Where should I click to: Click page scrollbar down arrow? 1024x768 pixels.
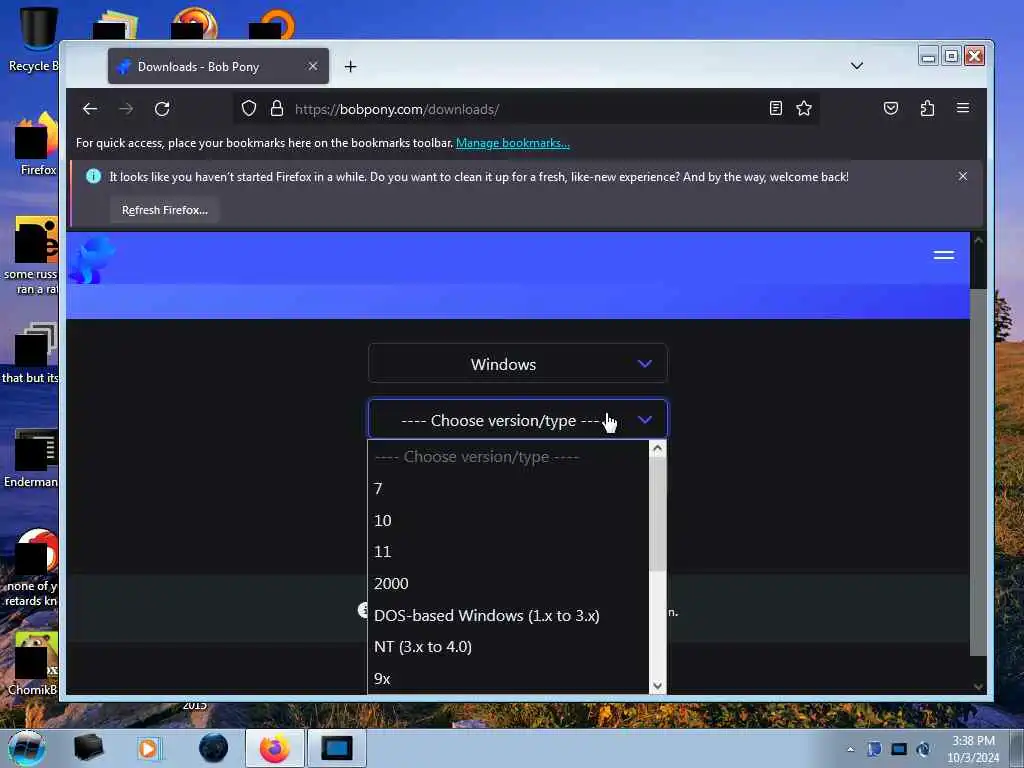click(978, 686)
